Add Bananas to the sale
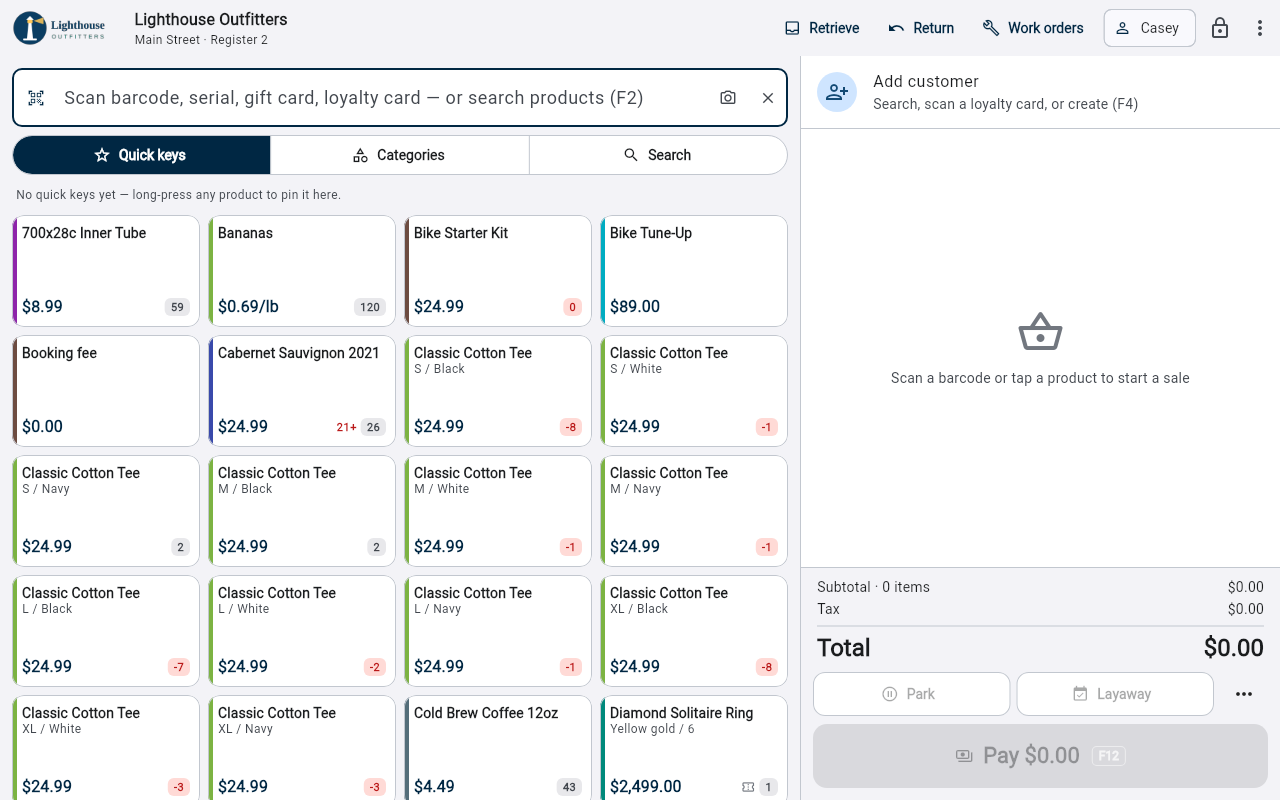Screen dimensions: 1280x800 (302, 271)
